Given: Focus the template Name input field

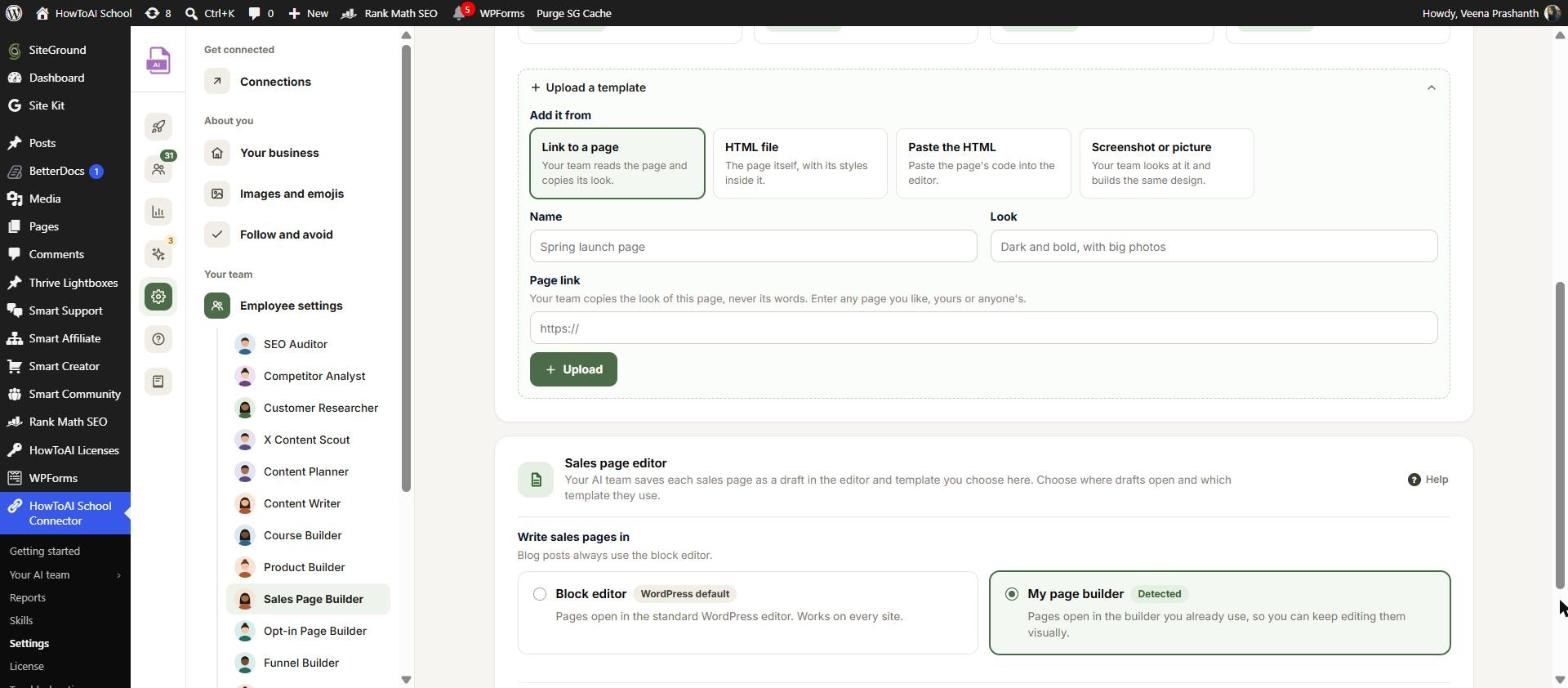Looking at the screenshot, I should [753, 247].
